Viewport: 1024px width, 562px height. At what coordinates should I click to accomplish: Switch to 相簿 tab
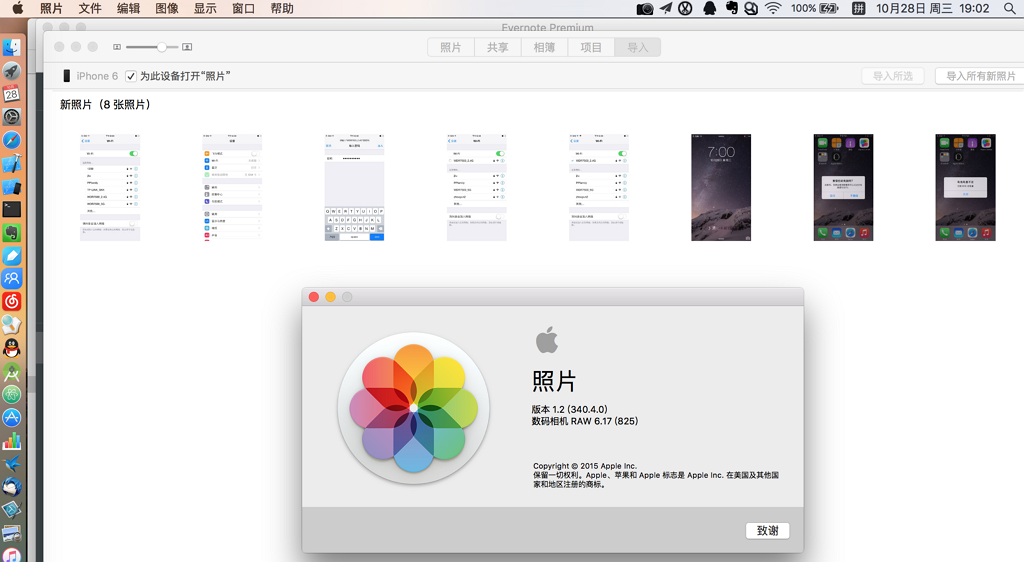point(545,48)
